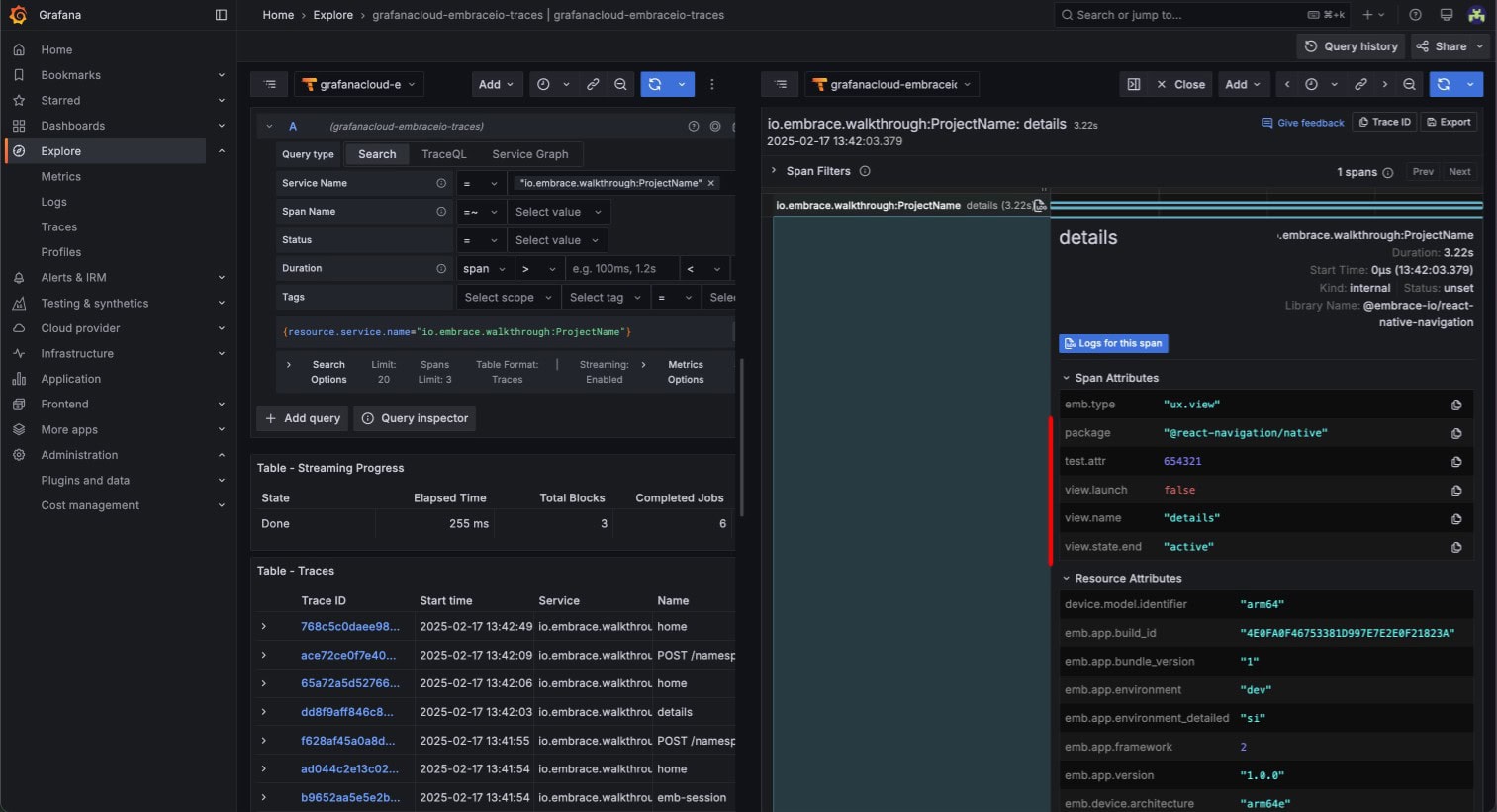The image size is (1497, 812).
Task: Open Profiles under Explore
Action: pos(61,252)
